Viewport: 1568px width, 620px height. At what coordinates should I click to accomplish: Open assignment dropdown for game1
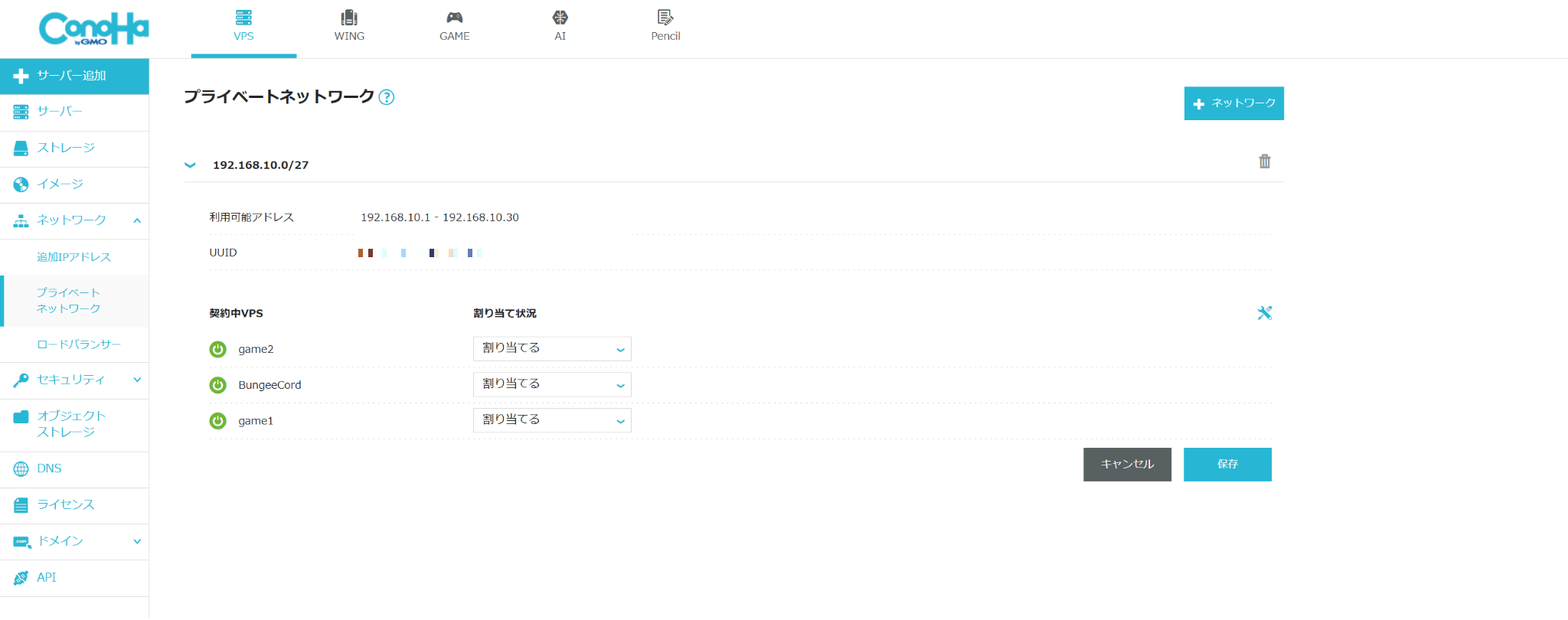(551, 420)
